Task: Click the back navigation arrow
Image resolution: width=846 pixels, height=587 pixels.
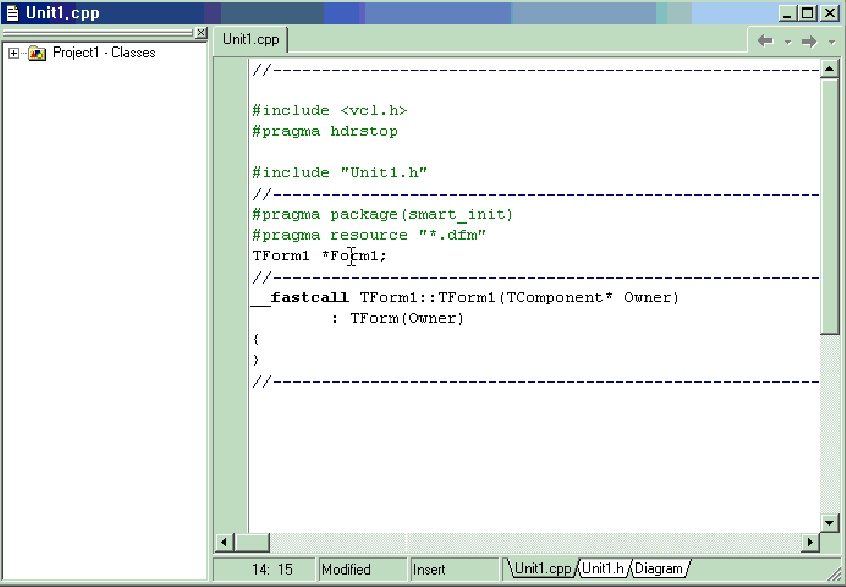Action: pos(765,41)
